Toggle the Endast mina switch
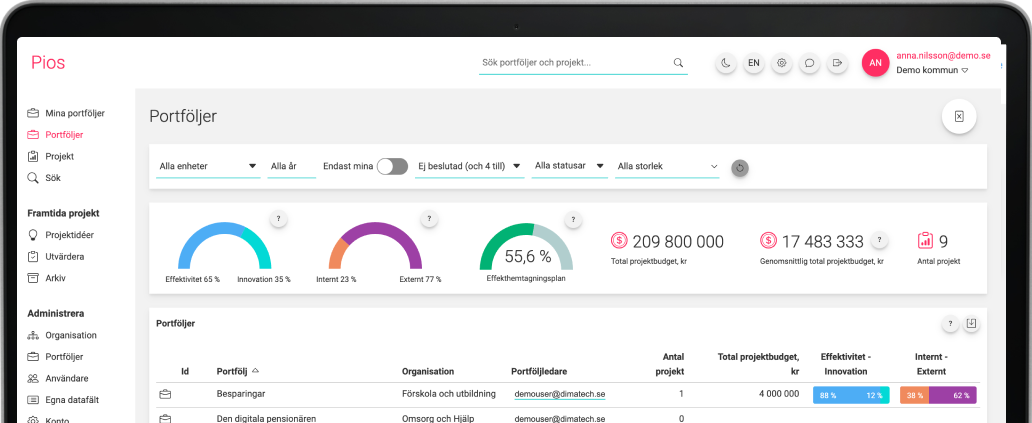This screenshot has height=423, width=1032. tap(392, 166)
